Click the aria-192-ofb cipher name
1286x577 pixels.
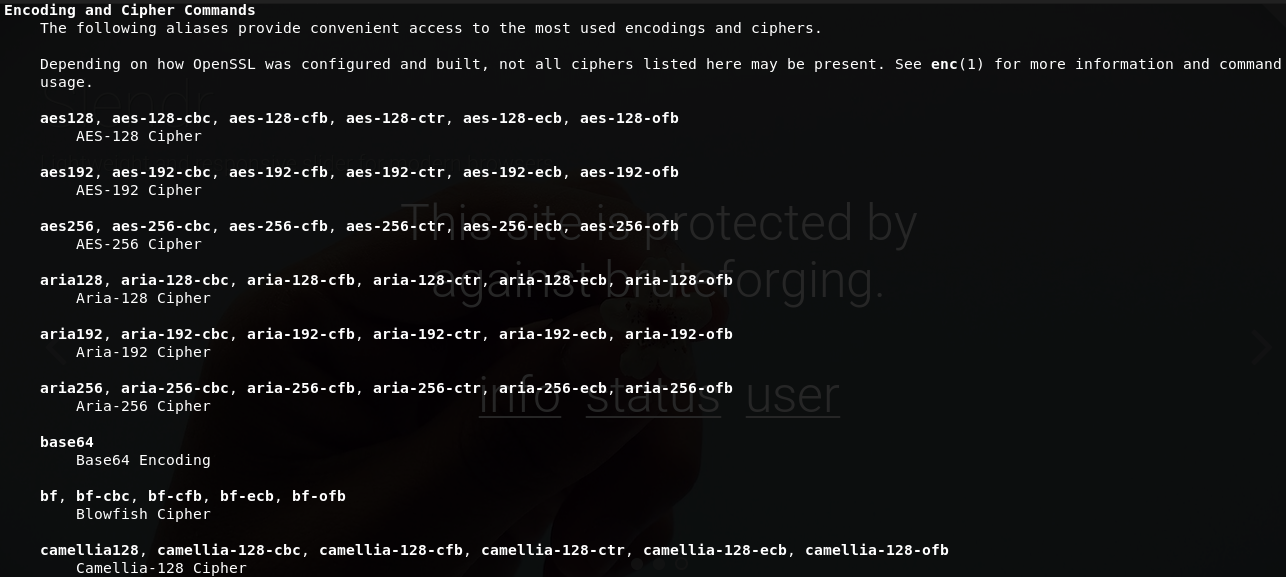[x=679, y=334]
